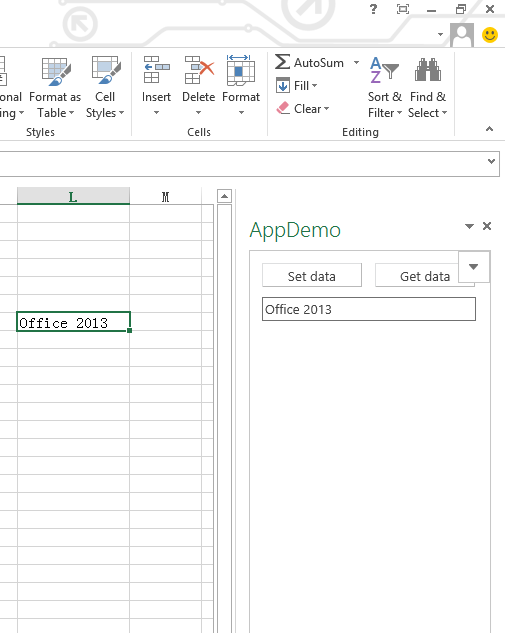Expand the AutoSum dropdown arrow
505x633 pixels.
pos(356,63)
